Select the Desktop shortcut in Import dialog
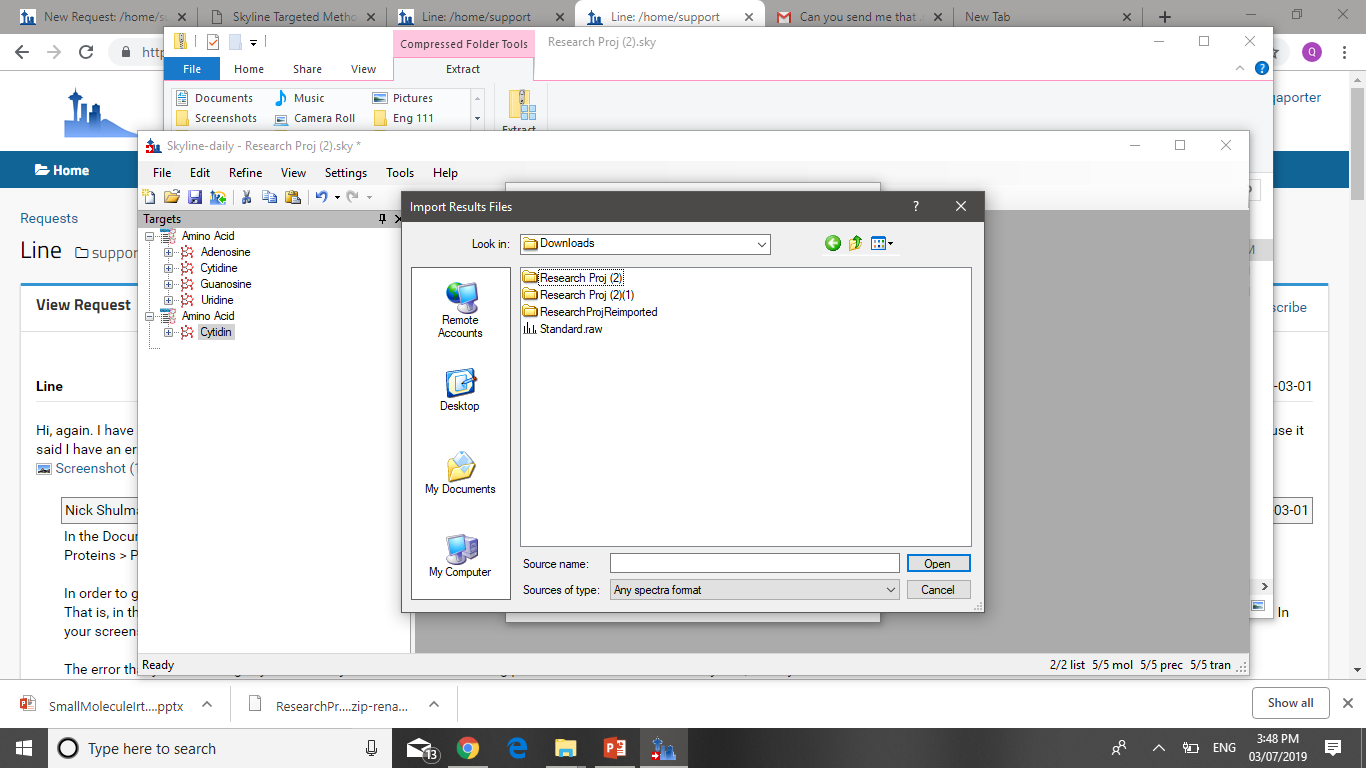 tap(460, 389)
